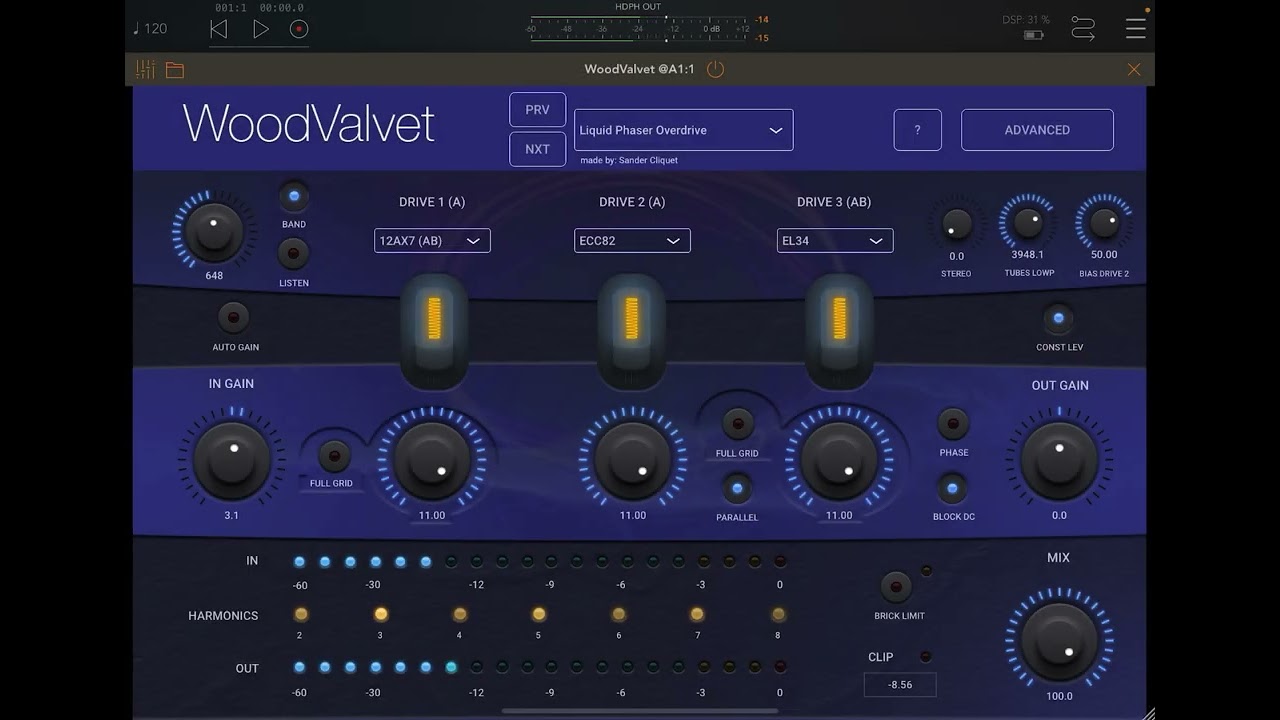Image resolution: width=1280 pixels, height=720 pixels.
Task: Click the Drive 1 amount knob
Action: pyautogui.click(x=432, y=460)
